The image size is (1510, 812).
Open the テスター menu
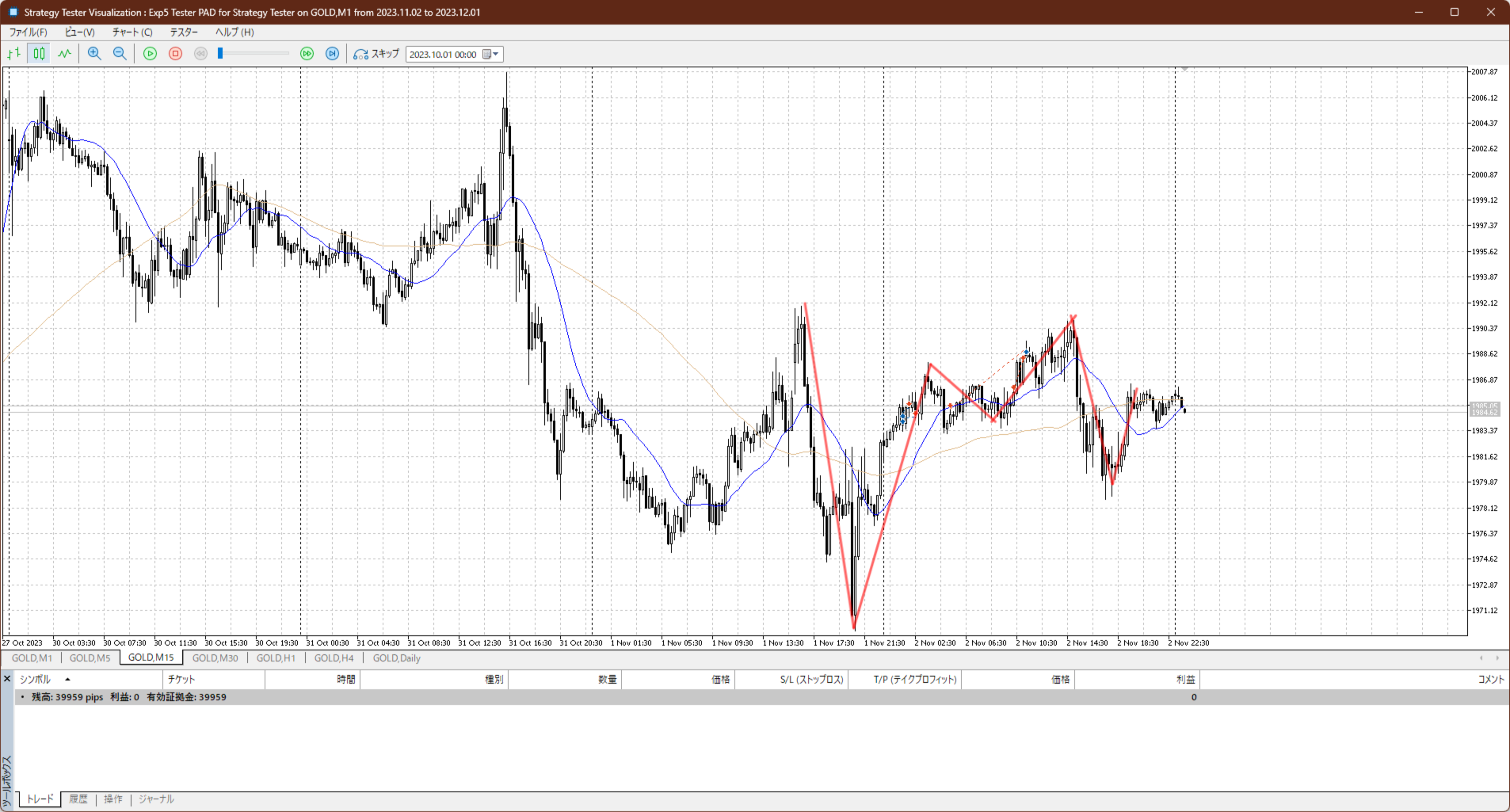[184, 32]
